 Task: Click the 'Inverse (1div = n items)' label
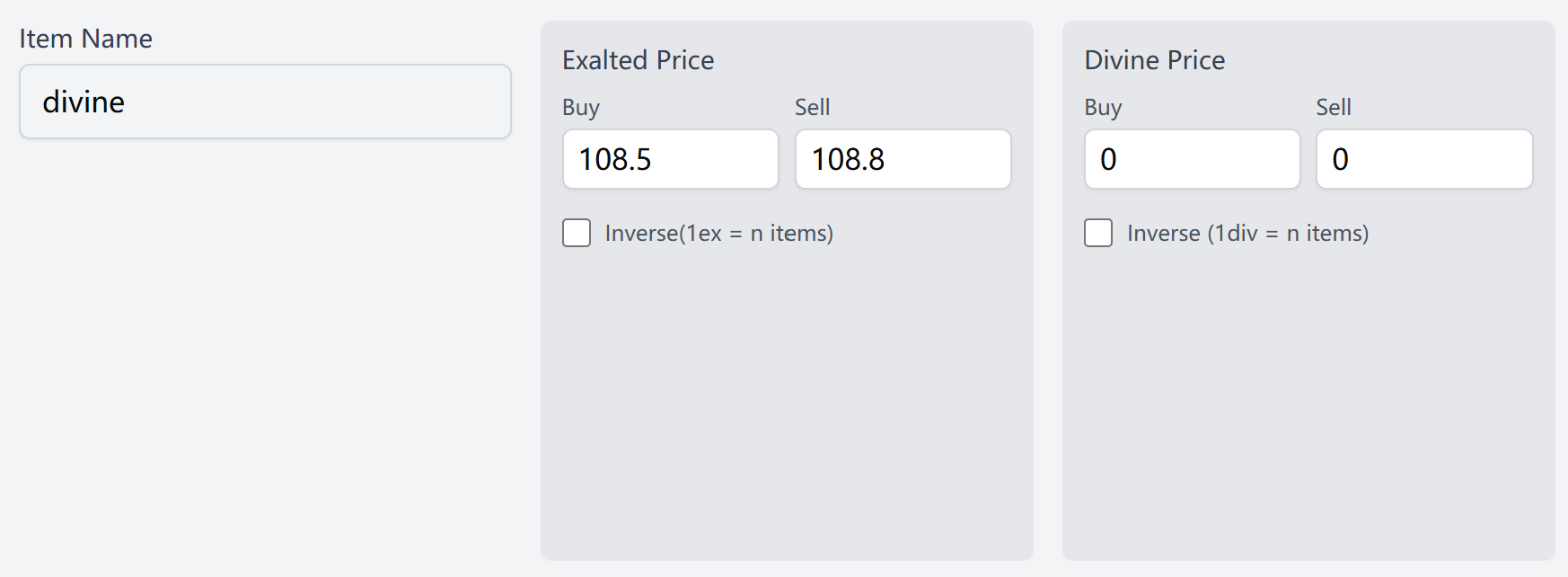click(x=1247, y=233)
